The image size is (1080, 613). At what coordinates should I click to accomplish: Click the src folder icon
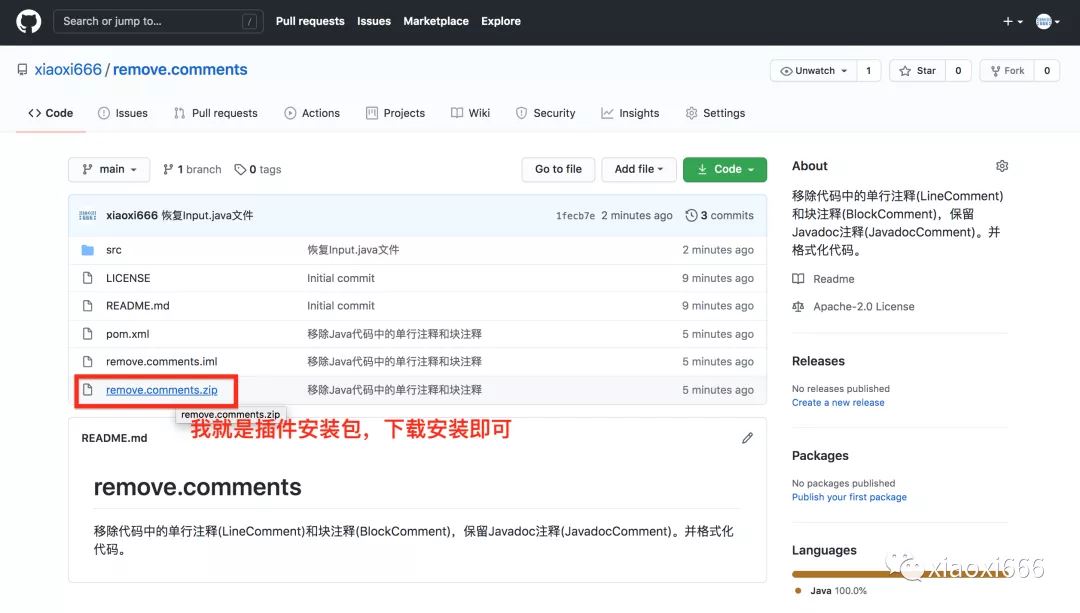point(87,250)
